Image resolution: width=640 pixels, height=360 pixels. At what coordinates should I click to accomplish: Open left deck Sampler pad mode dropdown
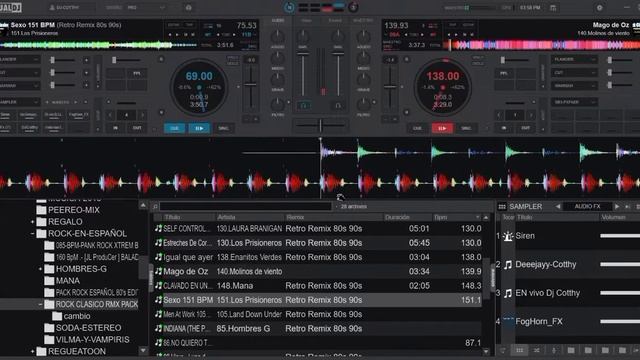[x=20, y=102]
